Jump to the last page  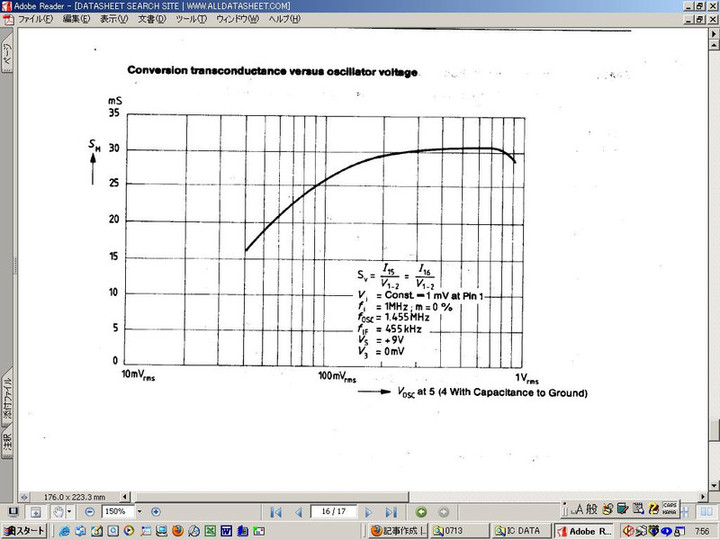391,512
